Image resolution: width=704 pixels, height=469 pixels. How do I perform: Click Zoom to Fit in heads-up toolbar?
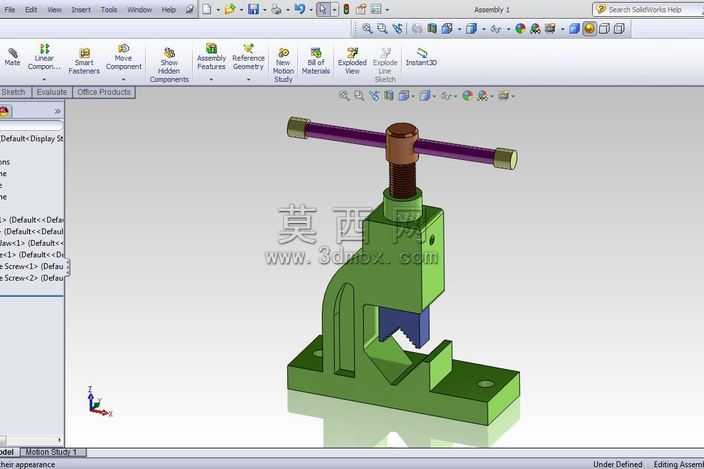coord(344,96)
